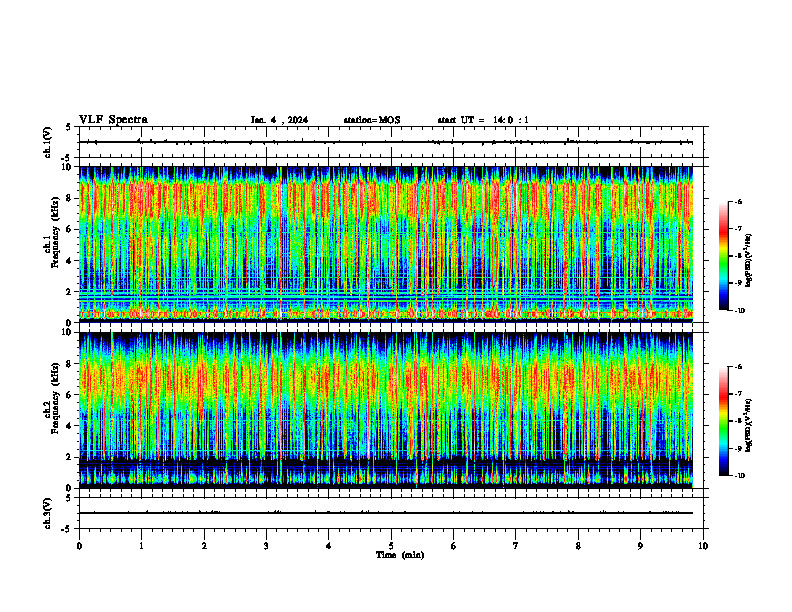
Task: Click the ch.2 "Frequency (kHz)" axis label
Action: tap(57, 398)
